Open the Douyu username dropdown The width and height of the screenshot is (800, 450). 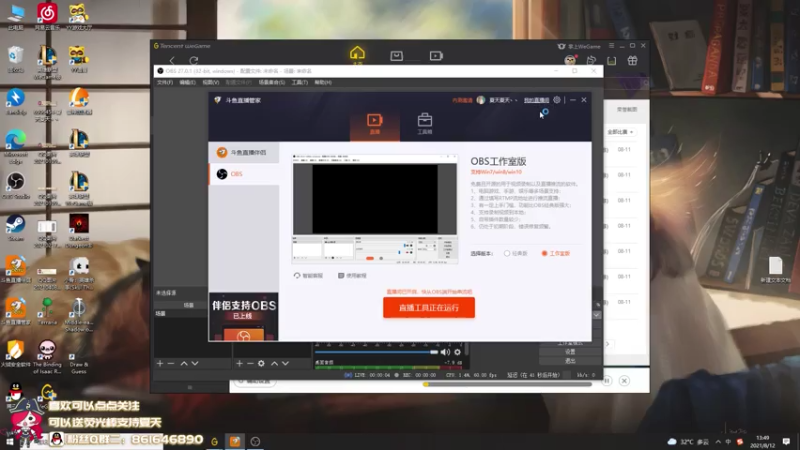tap(503, 100)
